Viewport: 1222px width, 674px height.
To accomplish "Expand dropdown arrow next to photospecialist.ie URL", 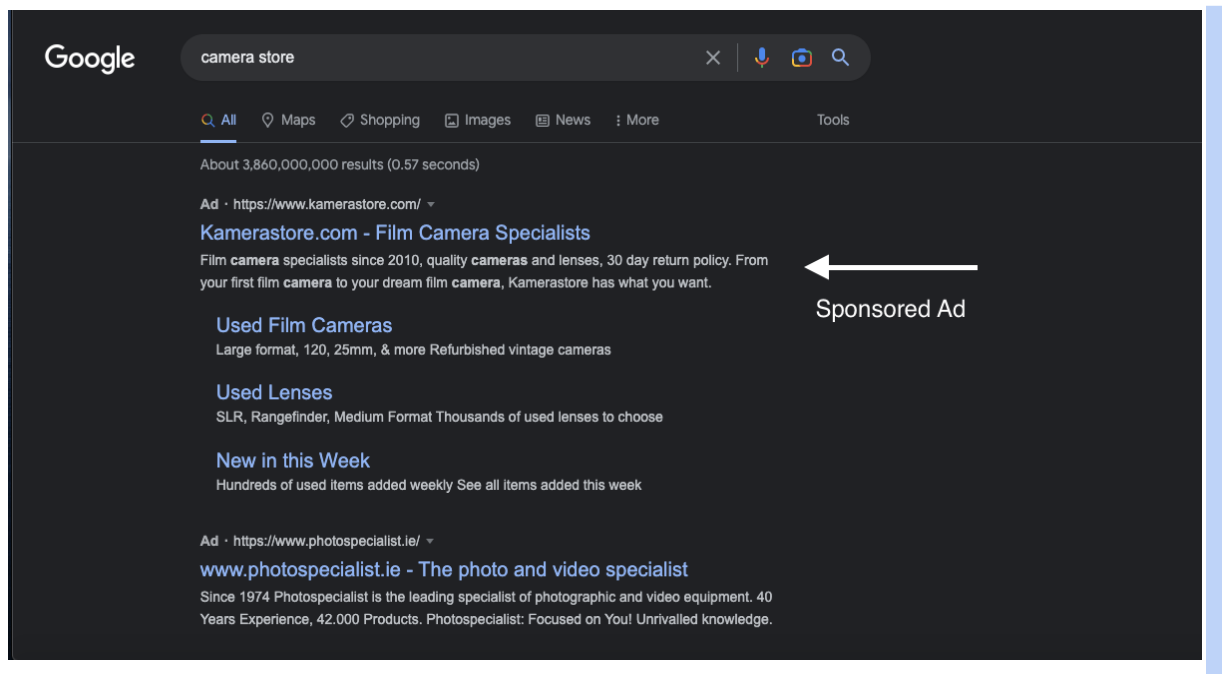I will 430,541.
